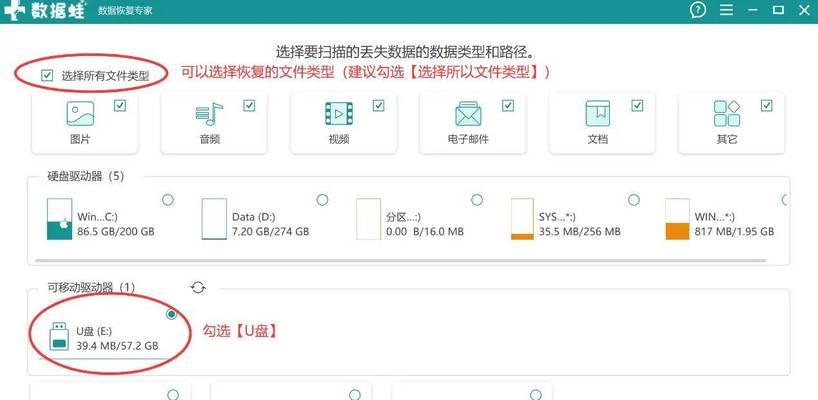Click the 数据恢复专家 subtitle in title bar
This screenshot has height=400, width=818.
tap(125, 10)
